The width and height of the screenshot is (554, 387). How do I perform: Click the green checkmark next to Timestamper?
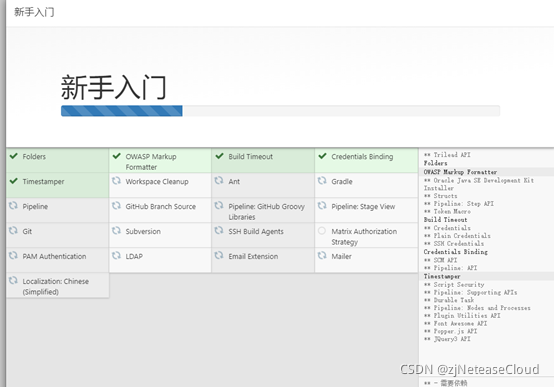[x=13, y=181]
